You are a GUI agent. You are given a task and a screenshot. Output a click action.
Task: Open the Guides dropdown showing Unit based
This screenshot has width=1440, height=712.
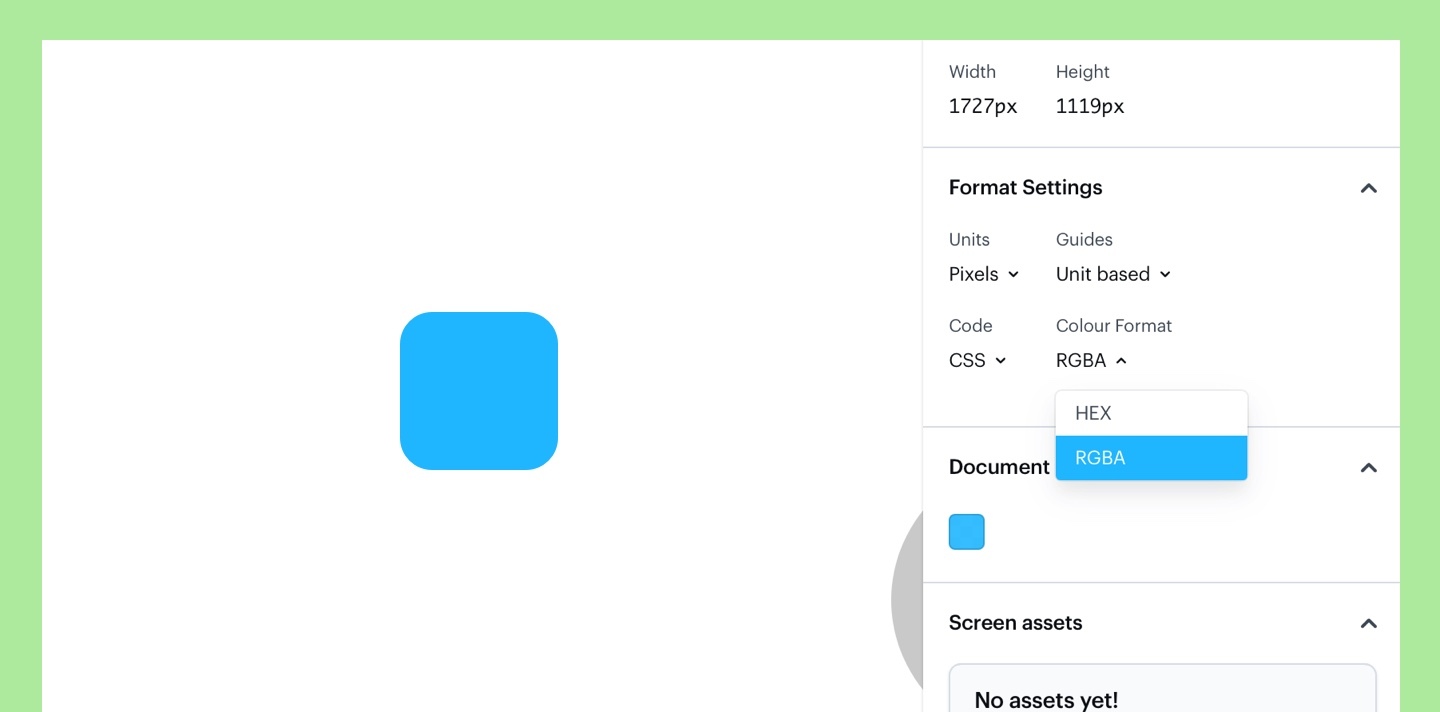click(1113, 274)
